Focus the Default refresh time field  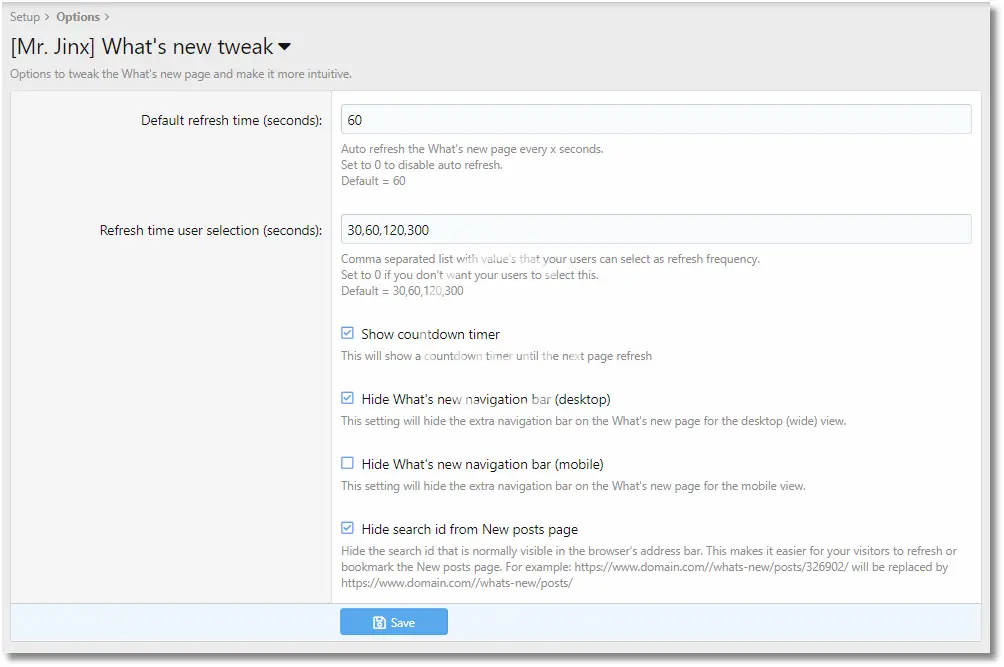tap(656, 120)
